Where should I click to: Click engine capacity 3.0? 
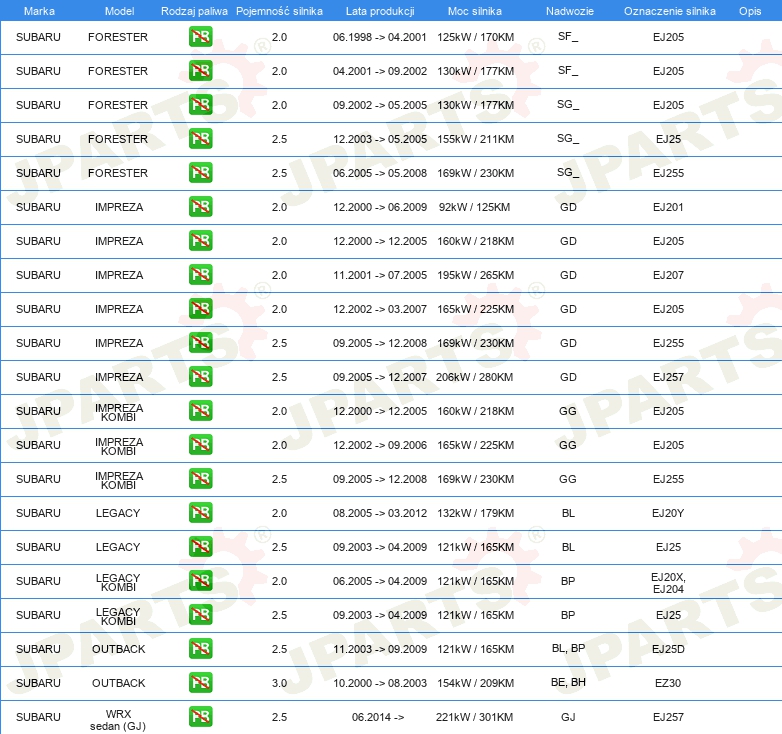[x=279, y=683]
